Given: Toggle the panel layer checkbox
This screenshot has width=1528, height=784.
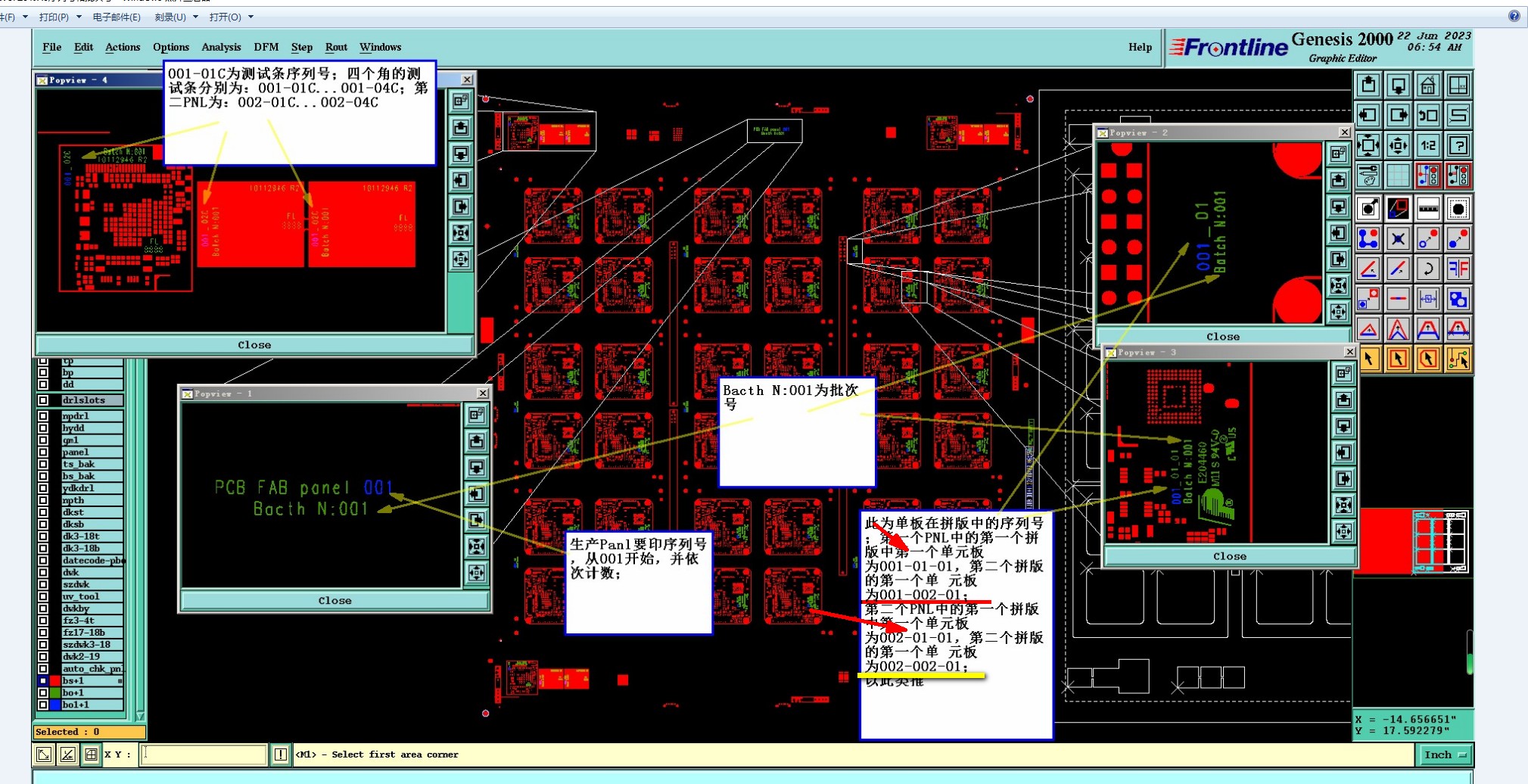Looking at the screenshot, I should coord(43,452).
